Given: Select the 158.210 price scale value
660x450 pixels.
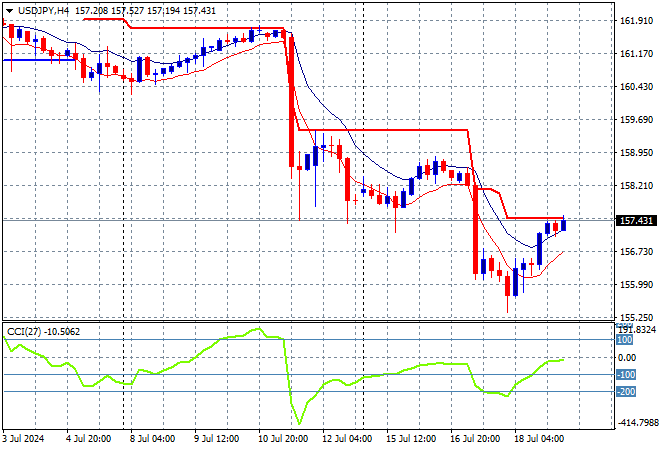Looking at the screenshot, I should click(636, 186).
